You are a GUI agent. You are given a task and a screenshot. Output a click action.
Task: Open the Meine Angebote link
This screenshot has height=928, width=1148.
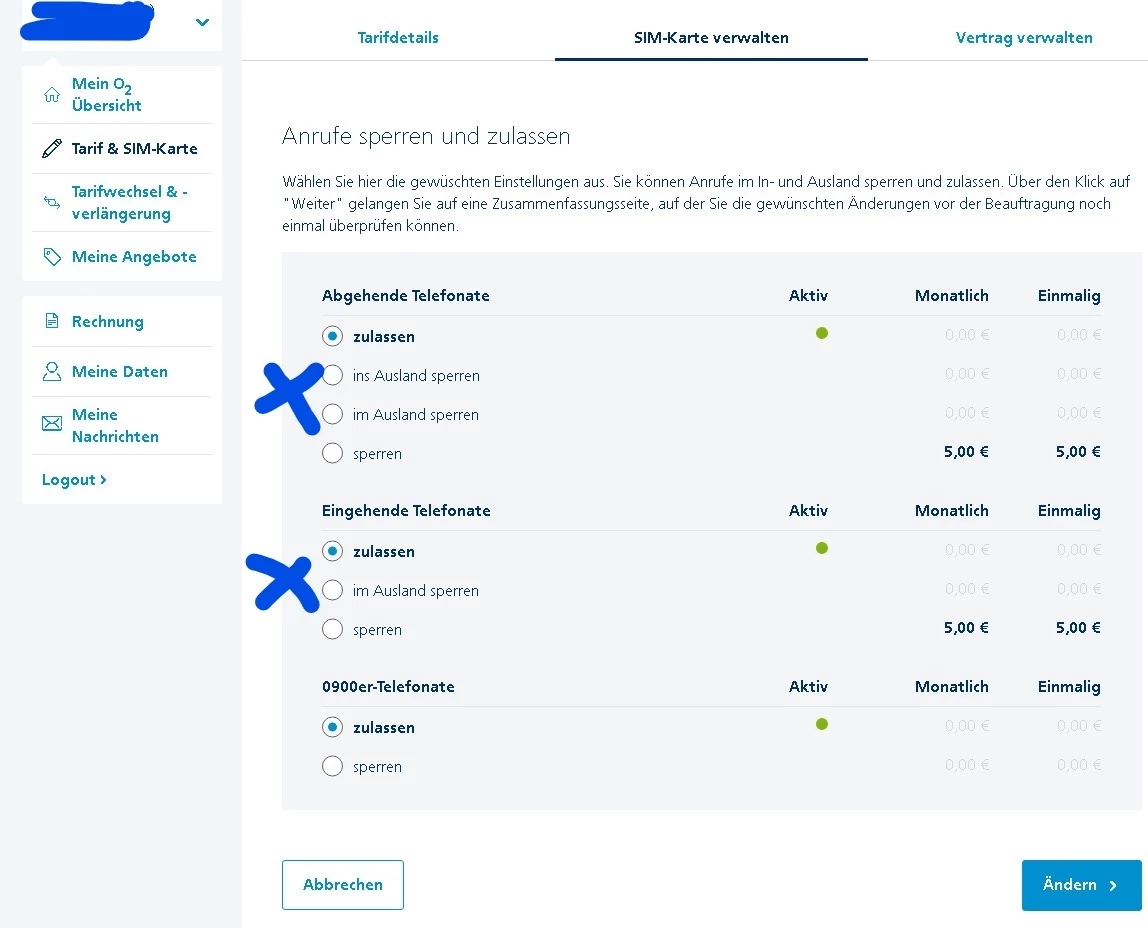click(134, 257)
